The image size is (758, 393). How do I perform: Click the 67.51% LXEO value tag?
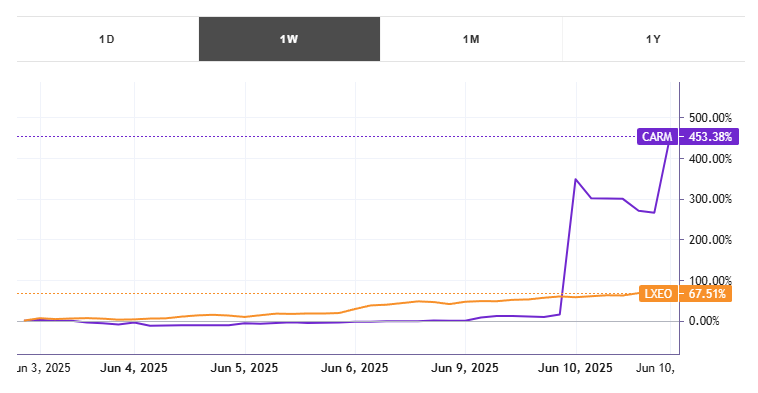pyautogui.click(x=706, y=293)
